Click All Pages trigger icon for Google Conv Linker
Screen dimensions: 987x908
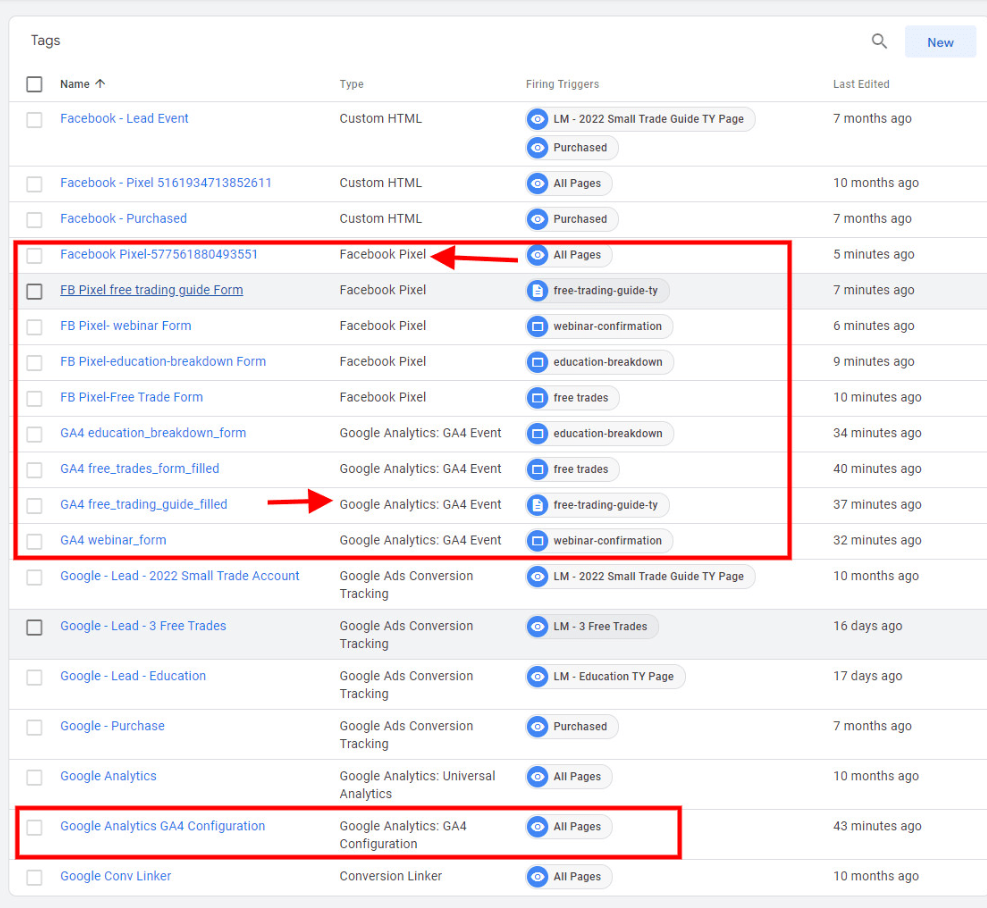(538, 877)
